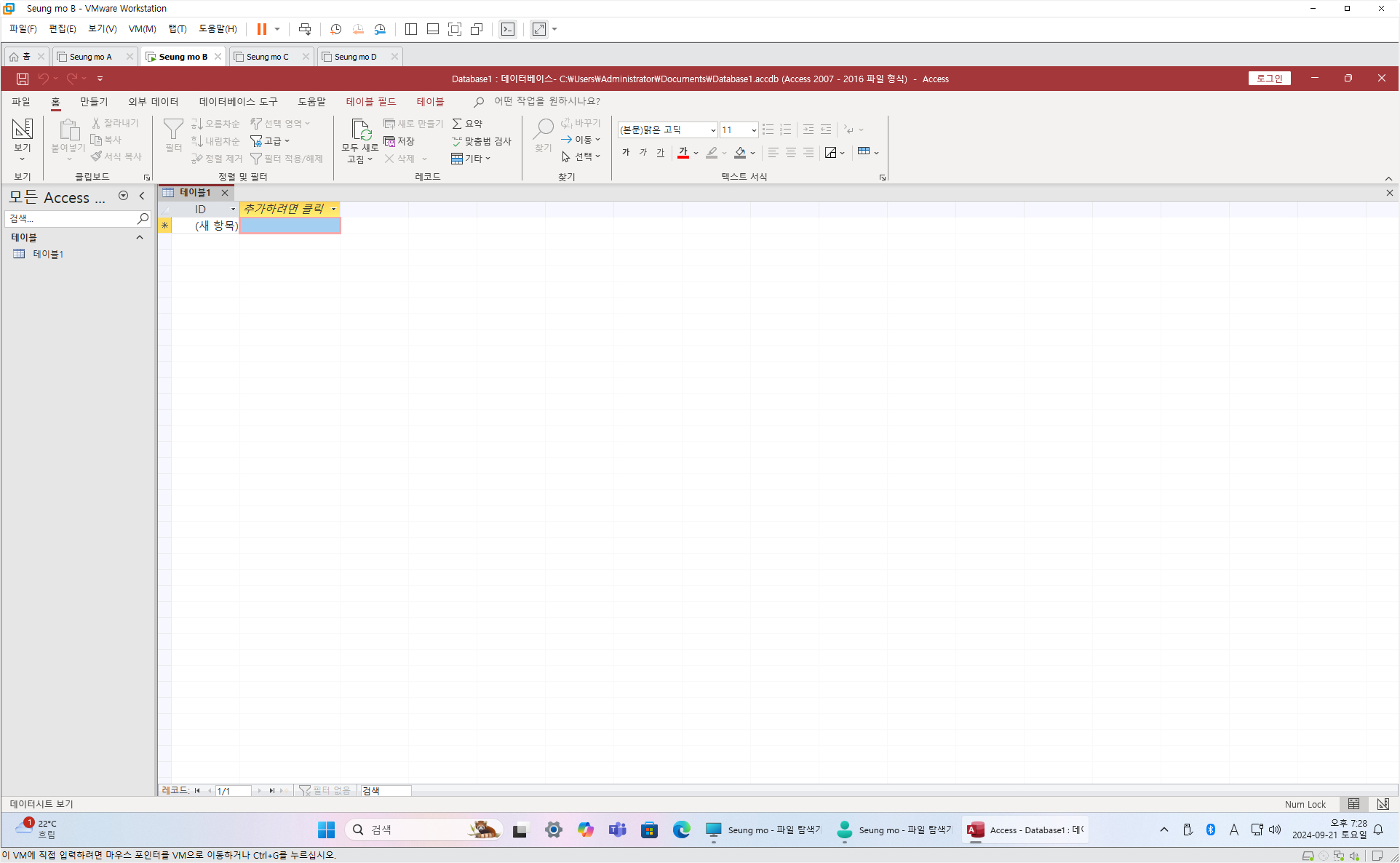
Task: Click the Totals (요약) sigma icon
Action: tap(457, 124)
